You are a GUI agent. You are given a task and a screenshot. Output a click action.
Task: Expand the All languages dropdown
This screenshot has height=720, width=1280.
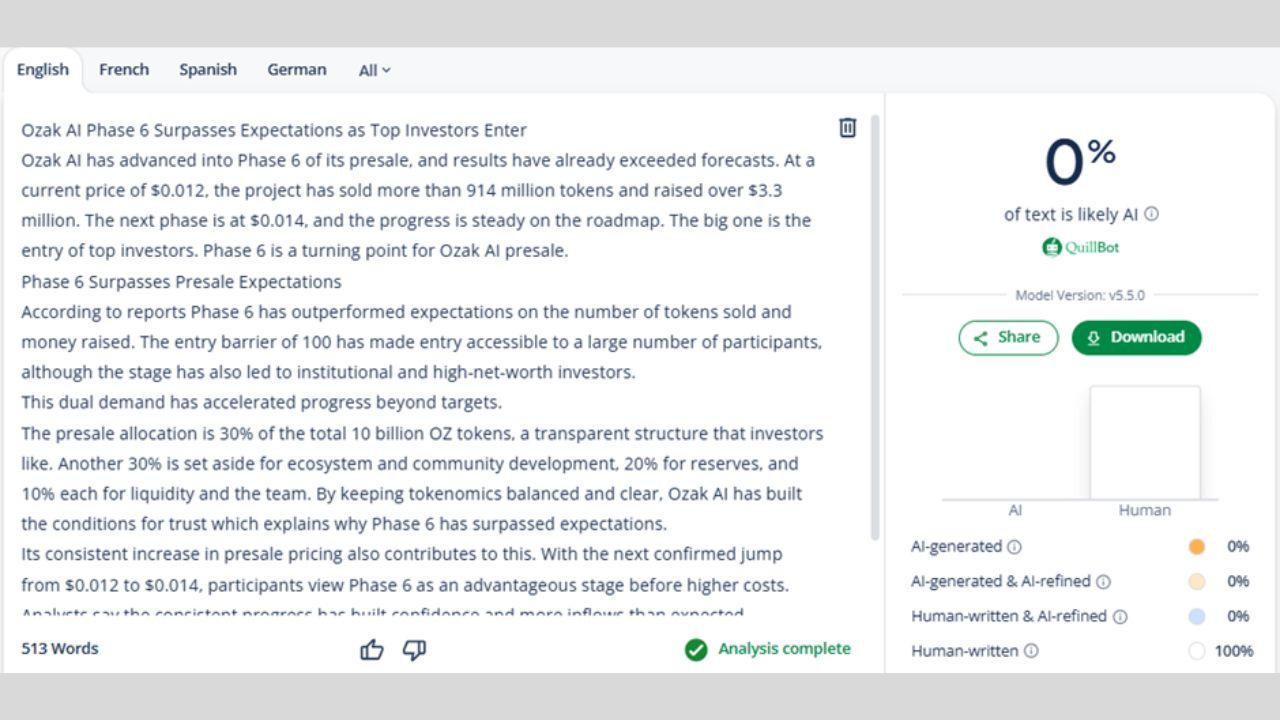tap(375, 70)
